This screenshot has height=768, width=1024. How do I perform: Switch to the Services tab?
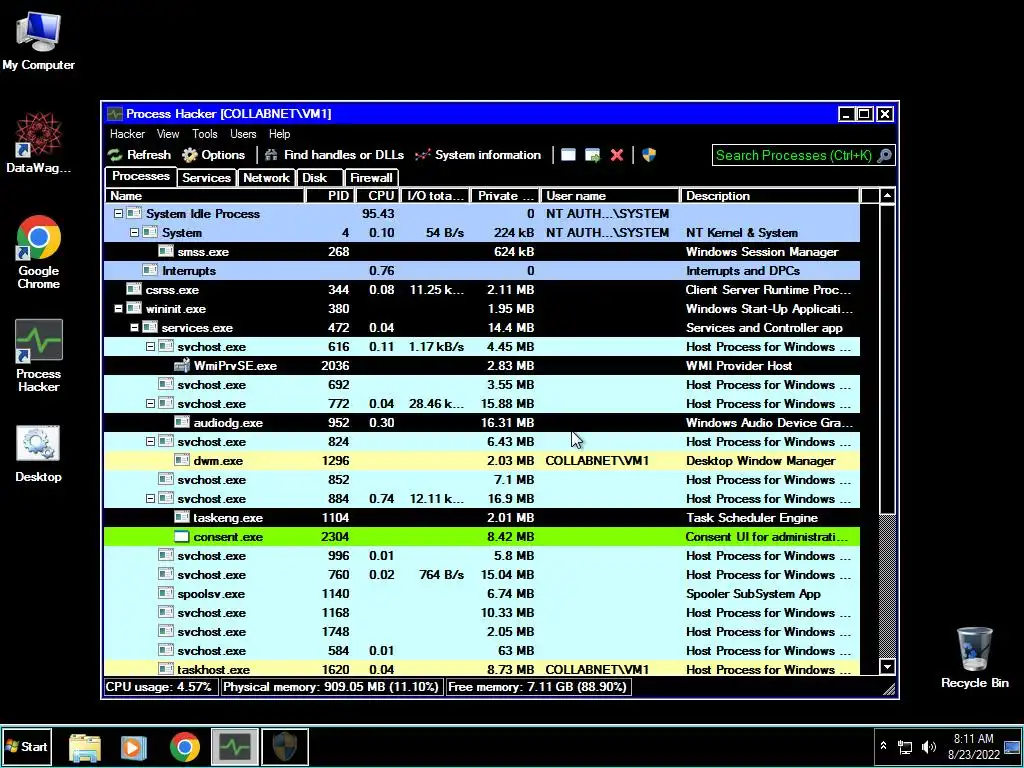pyautogui.click(x=206, y=178)
